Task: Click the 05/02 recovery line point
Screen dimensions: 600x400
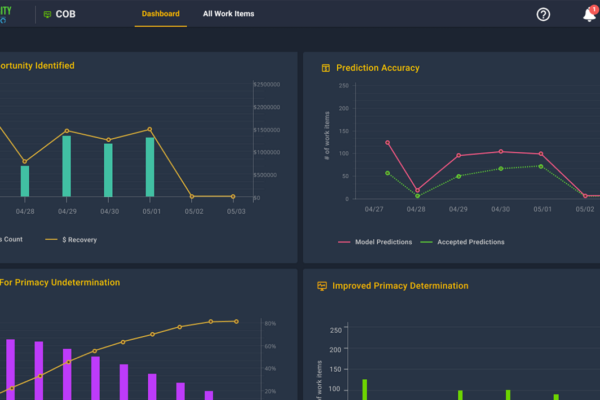Action: [192, 197]
